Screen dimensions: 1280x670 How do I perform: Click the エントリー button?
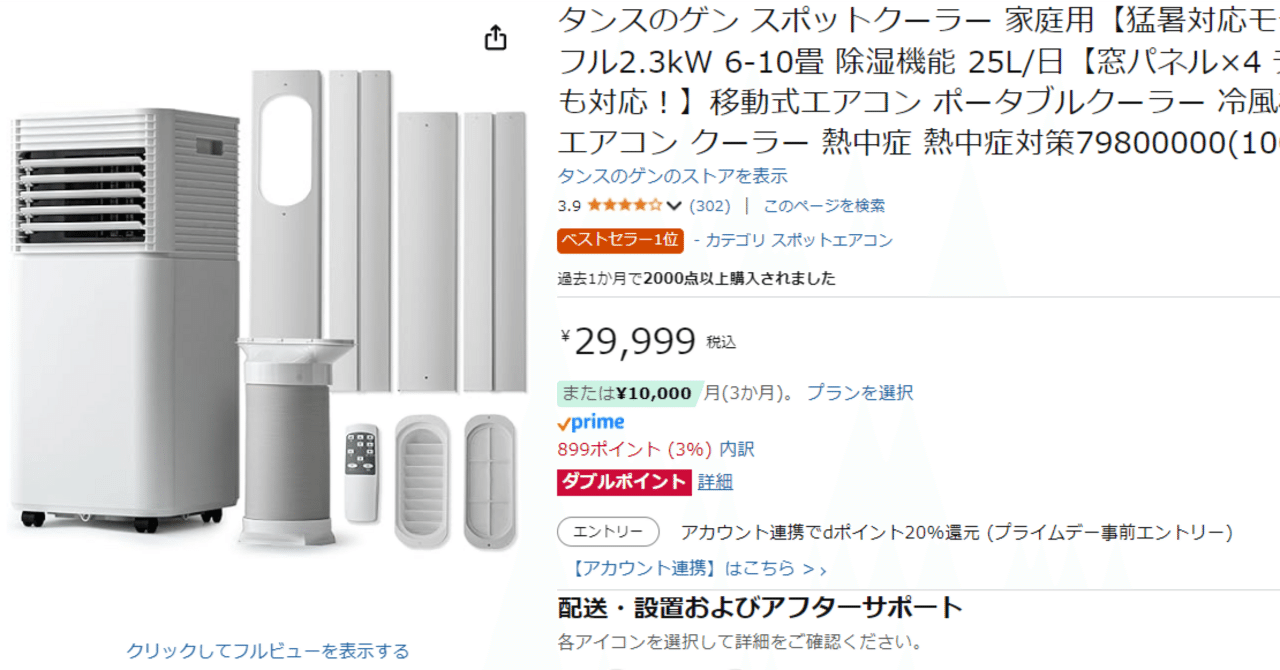(607, 531)
